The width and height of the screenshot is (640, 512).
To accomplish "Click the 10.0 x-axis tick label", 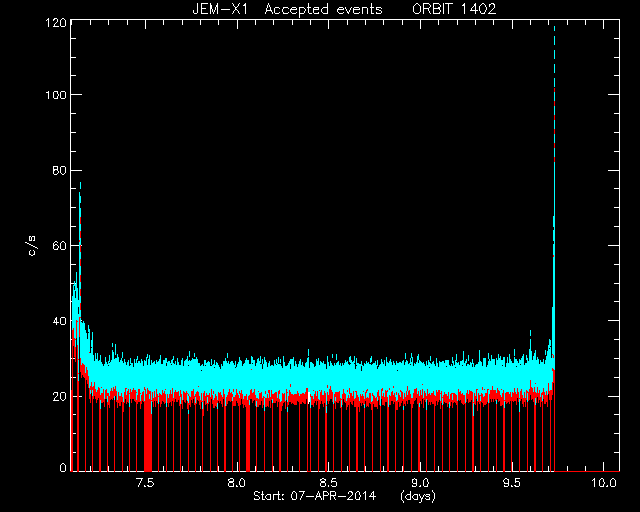I will tap(604, 483).
